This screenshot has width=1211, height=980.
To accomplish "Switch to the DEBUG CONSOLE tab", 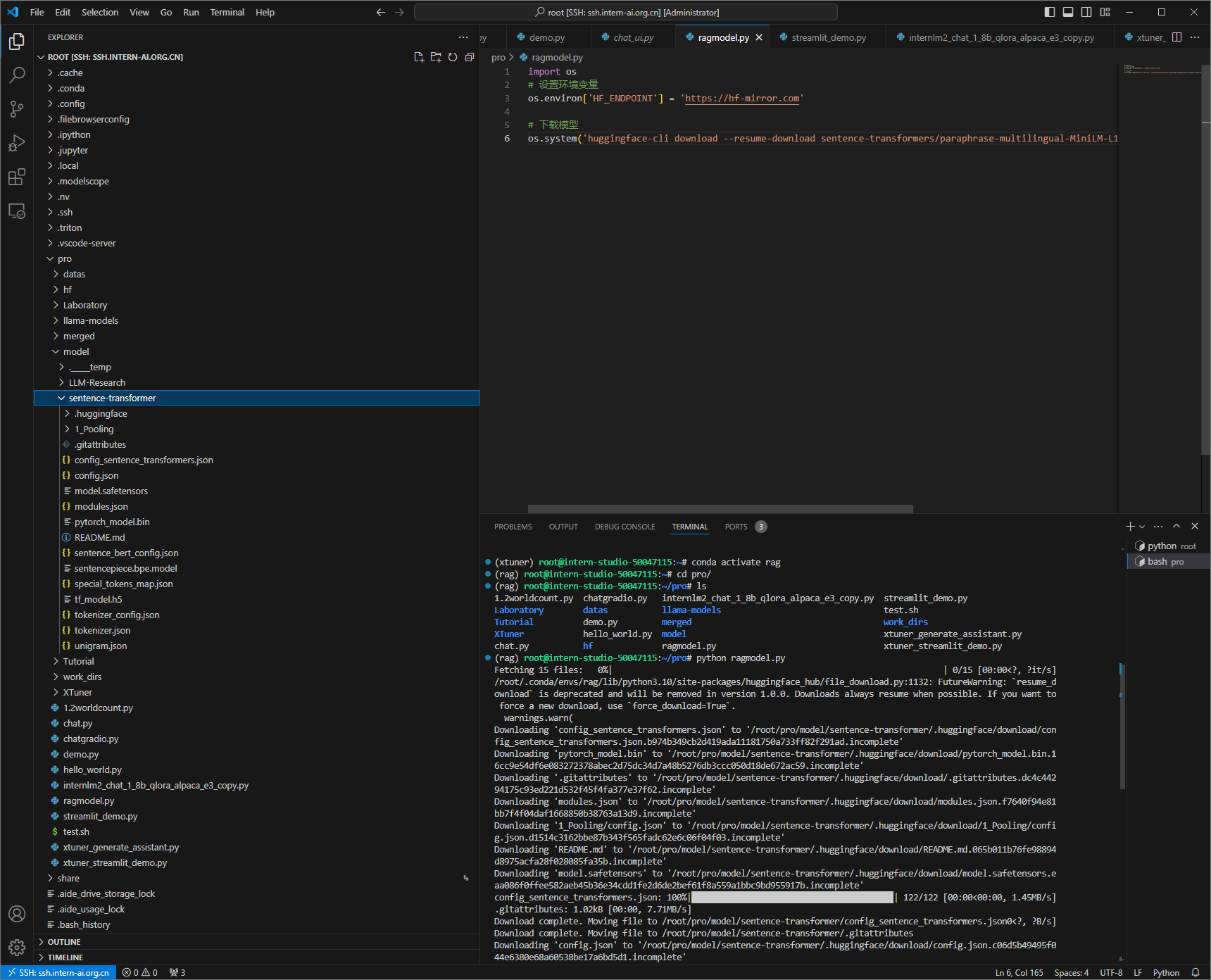I will (x=625, y=527).
